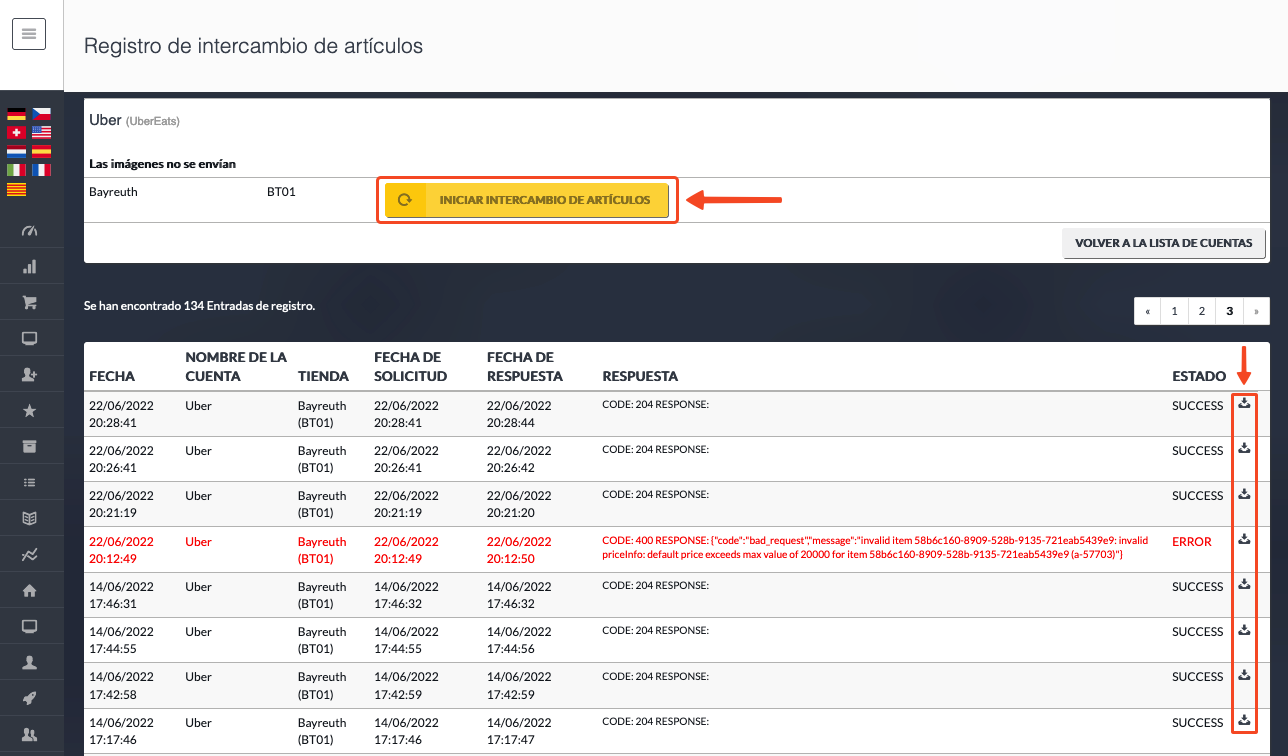Select the Netherlands flag language
Viewport: 1288px width, 756px height.
pyautogui.click(x=16, y=151)
